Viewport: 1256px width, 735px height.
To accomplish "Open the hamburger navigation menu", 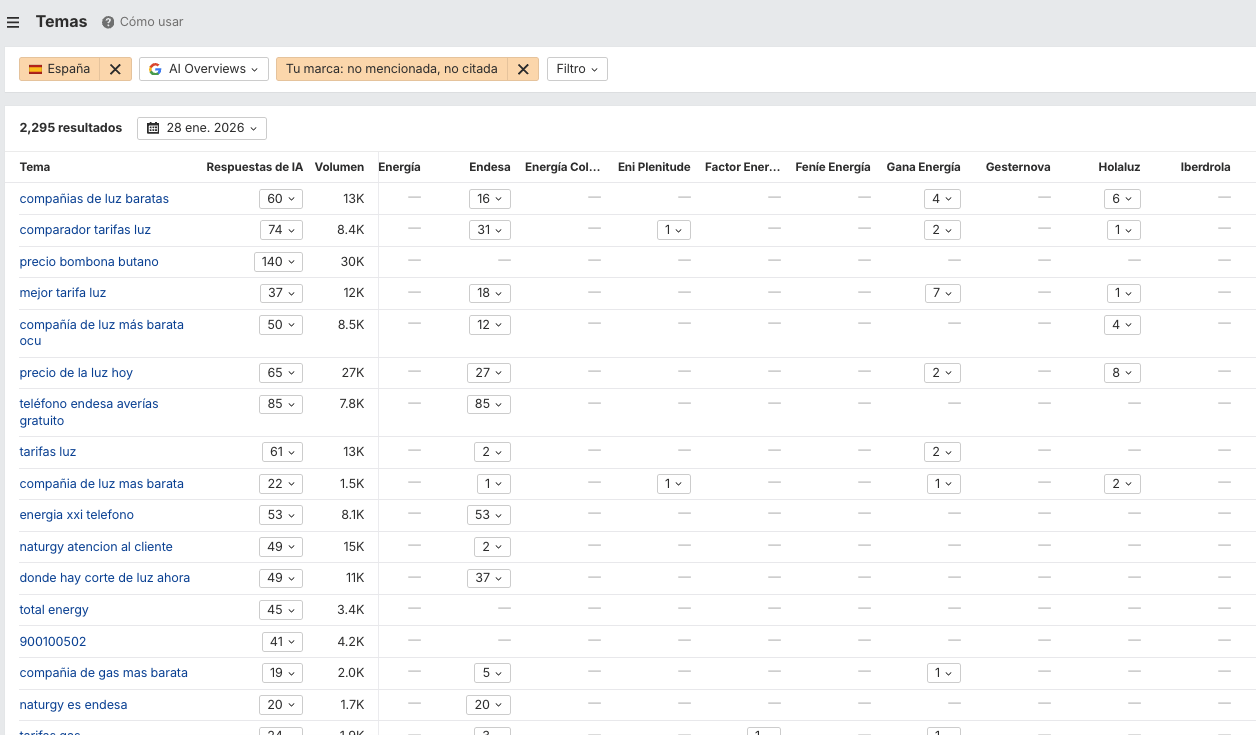I will coord(13,21).
